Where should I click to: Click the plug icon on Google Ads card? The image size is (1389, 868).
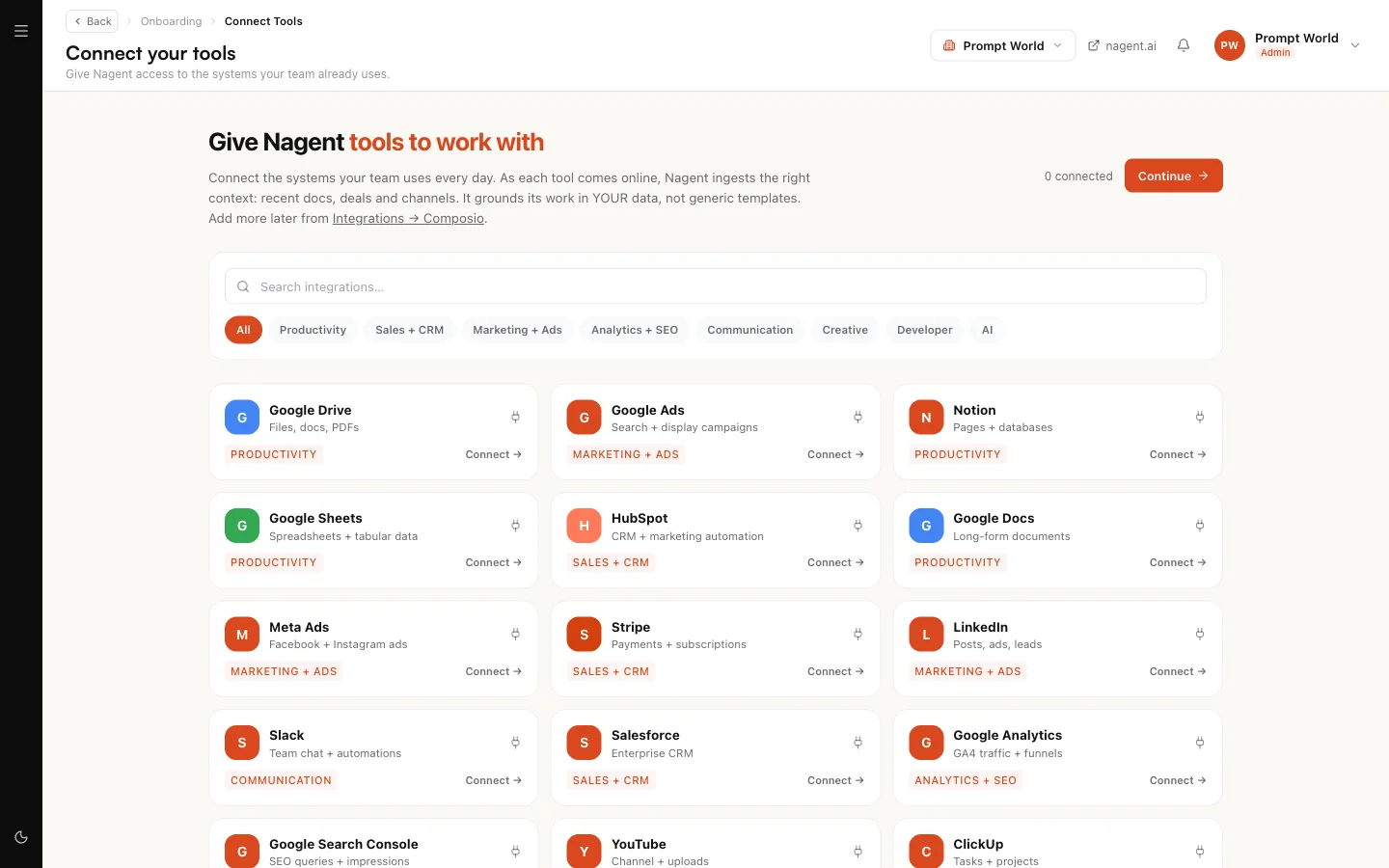pyautogui.click(x=858, y=417)
